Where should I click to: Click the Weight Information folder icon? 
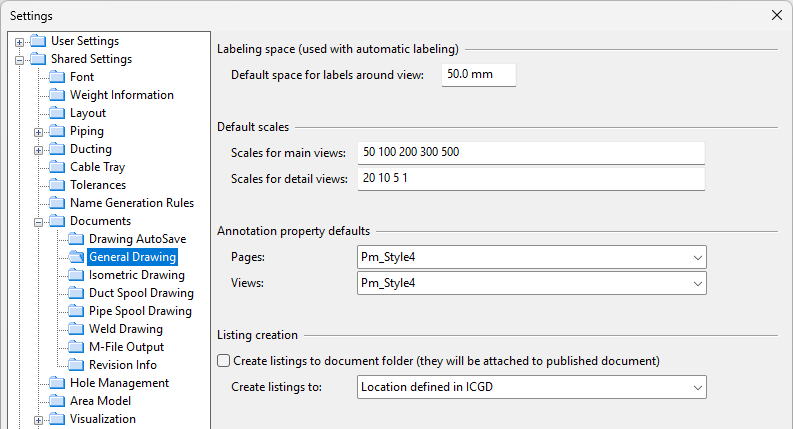57,95
